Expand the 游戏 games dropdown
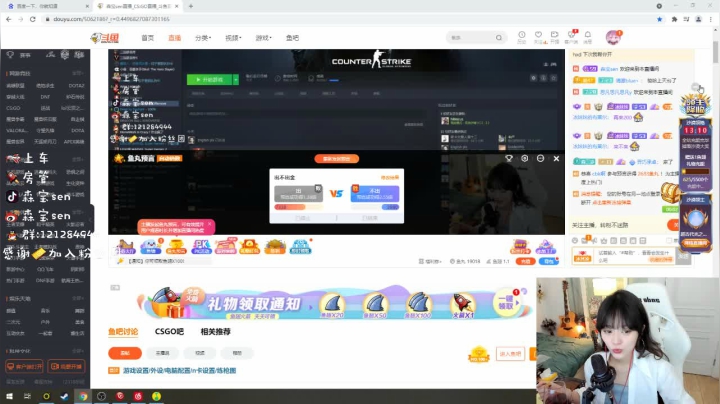Viewport: 720px width, 404px height. (263, 38)
